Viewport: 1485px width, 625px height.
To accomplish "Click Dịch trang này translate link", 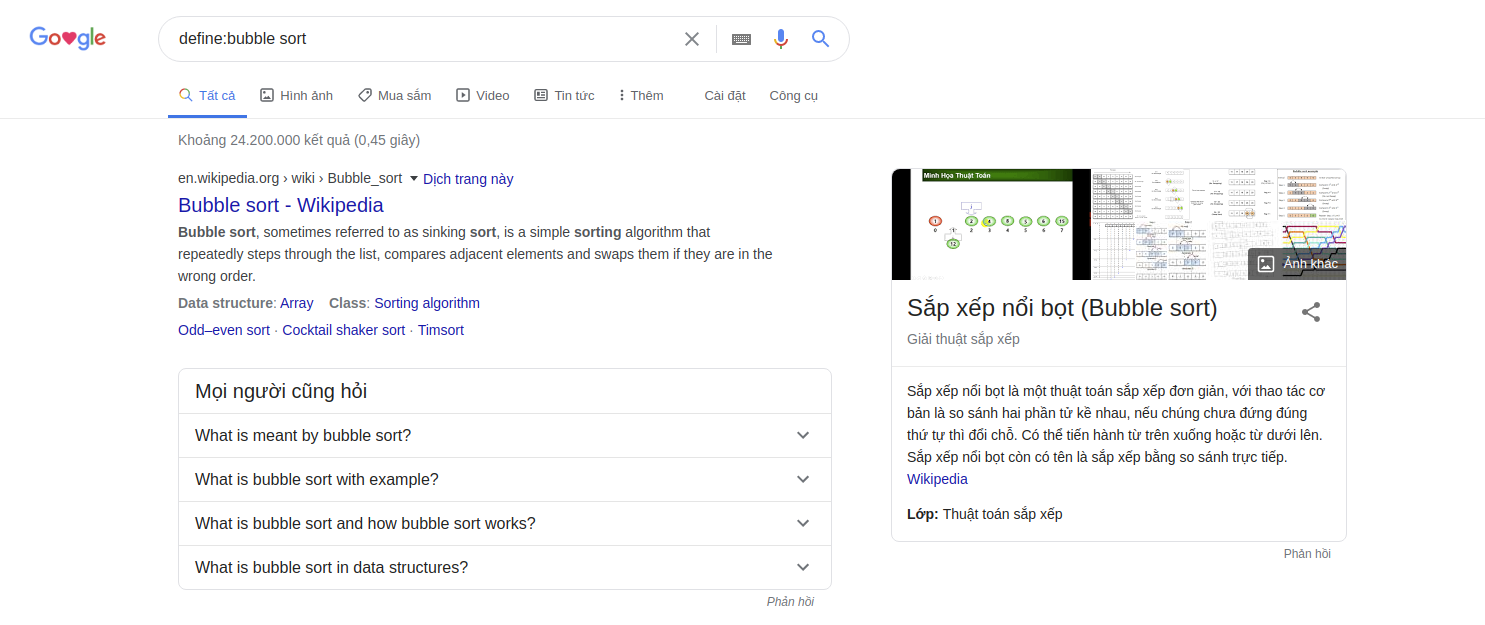I will click(x=468, y=179).
